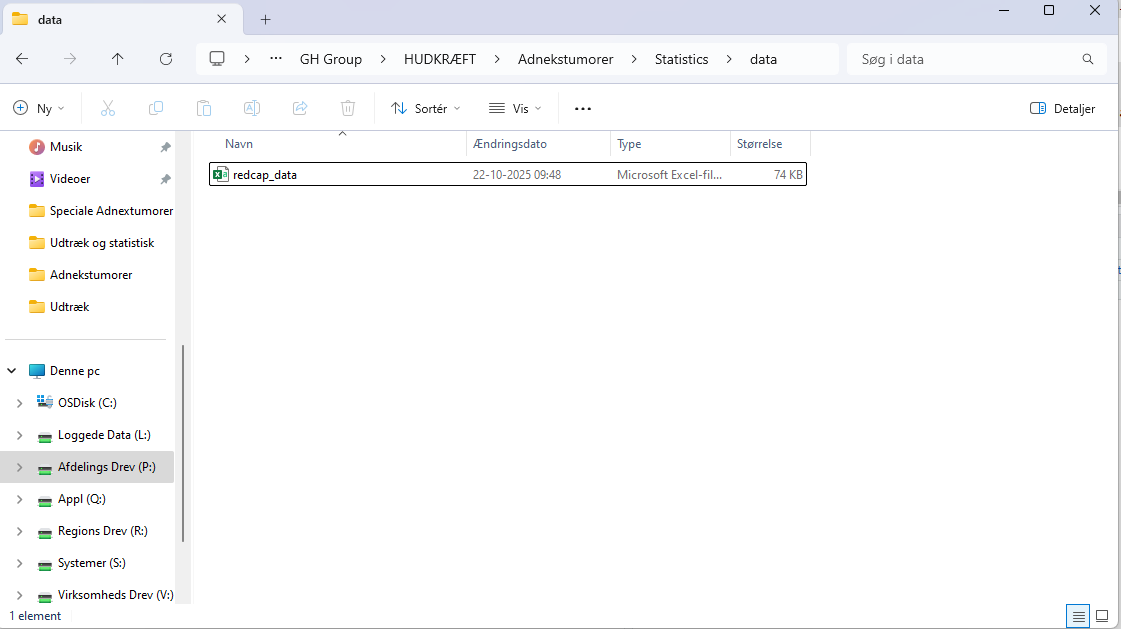Open the three-dot more options menu
Viewport: 1121px width, 629px height.
tap(583, 108)
